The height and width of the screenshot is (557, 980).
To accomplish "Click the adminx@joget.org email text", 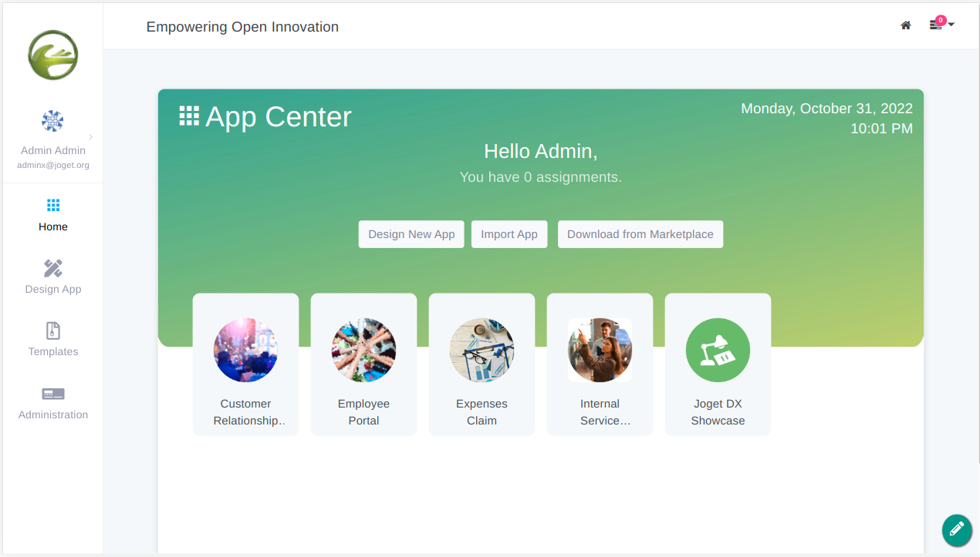I will coord(53,165).
